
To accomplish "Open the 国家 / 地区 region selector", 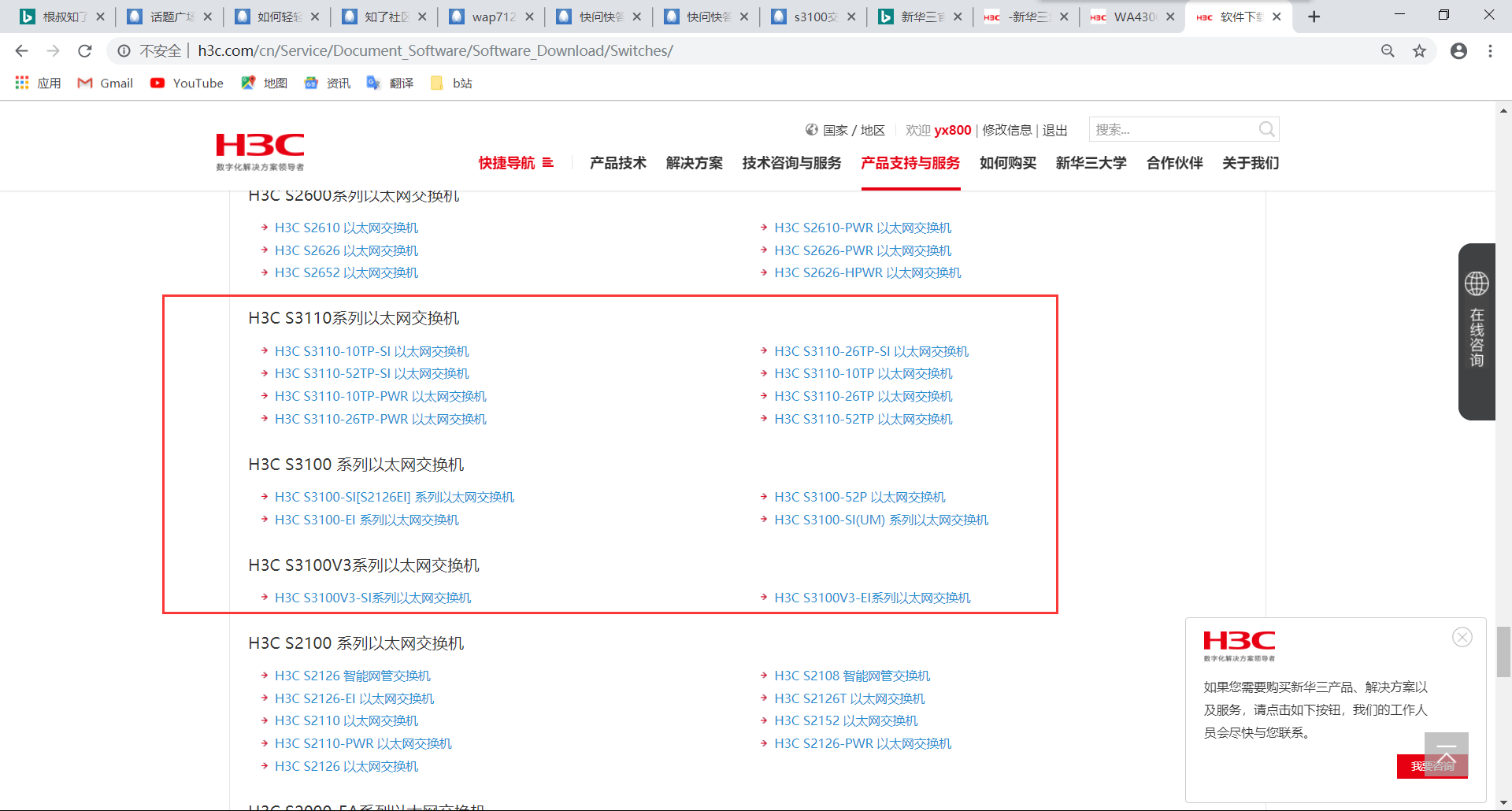I will click(x=845, y=130).
